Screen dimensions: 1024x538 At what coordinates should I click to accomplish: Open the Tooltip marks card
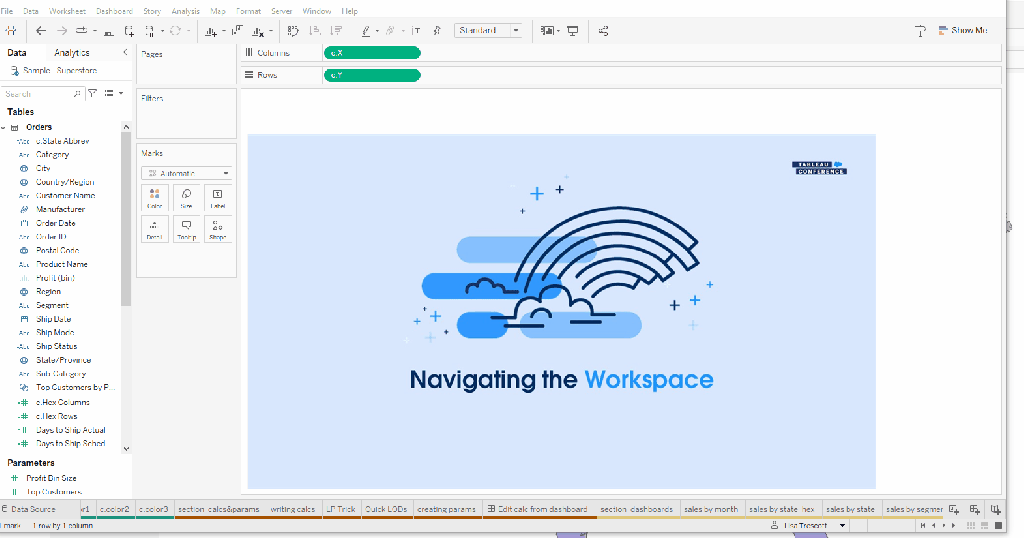tap(186, 230)
